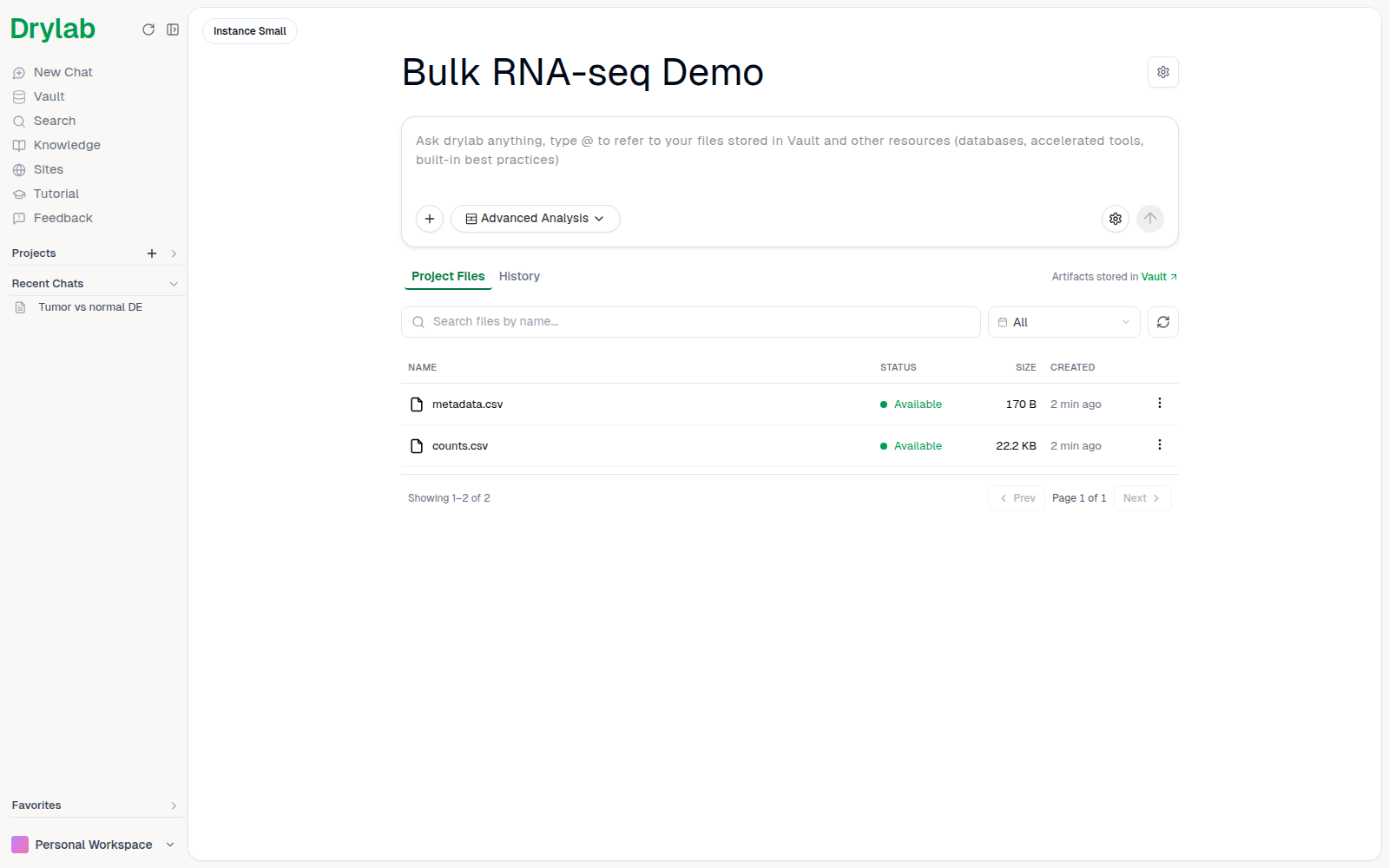Collapse the sidebar with the panel icon
The height and width of the screenshot is (868, 1389).
[173, 30]
